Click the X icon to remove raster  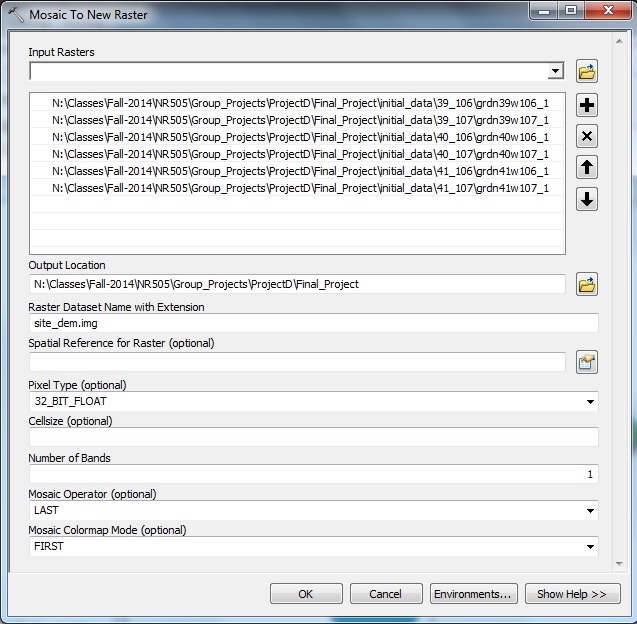(587, 137)
